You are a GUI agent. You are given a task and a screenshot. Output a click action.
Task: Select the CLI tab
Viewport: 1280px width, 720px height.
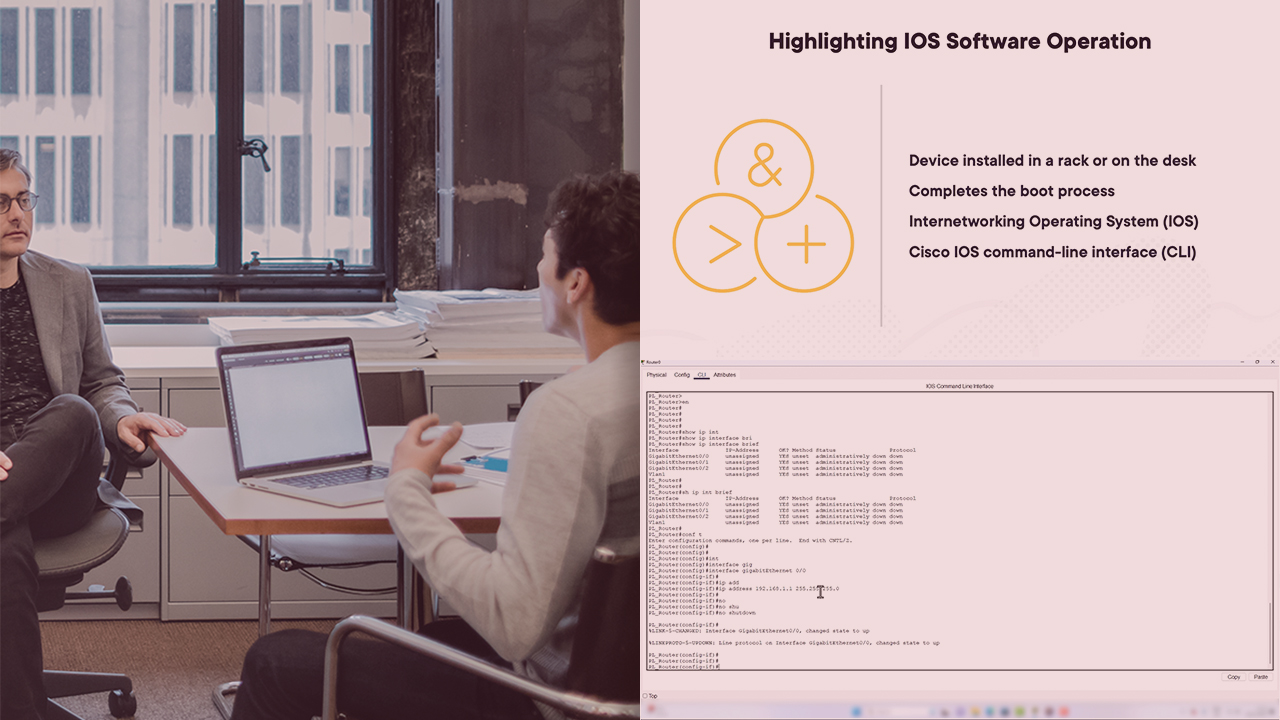(x=702, y=375)
